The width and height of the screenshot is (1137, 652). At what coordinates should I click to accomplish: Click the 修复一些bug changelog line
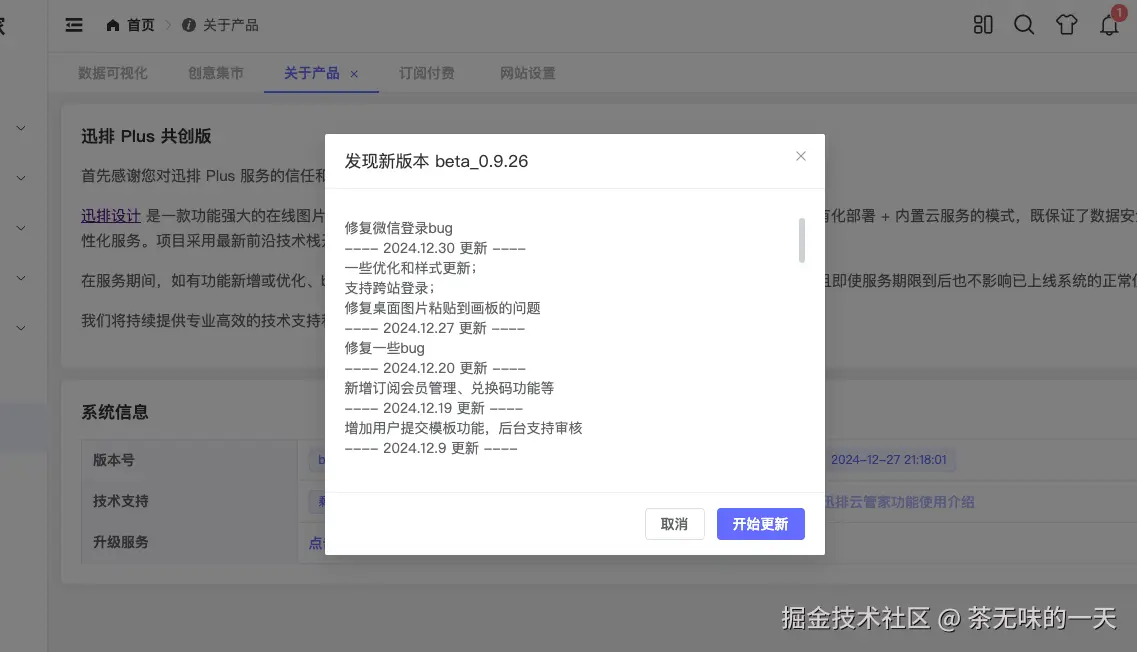[x=384, y=348]
